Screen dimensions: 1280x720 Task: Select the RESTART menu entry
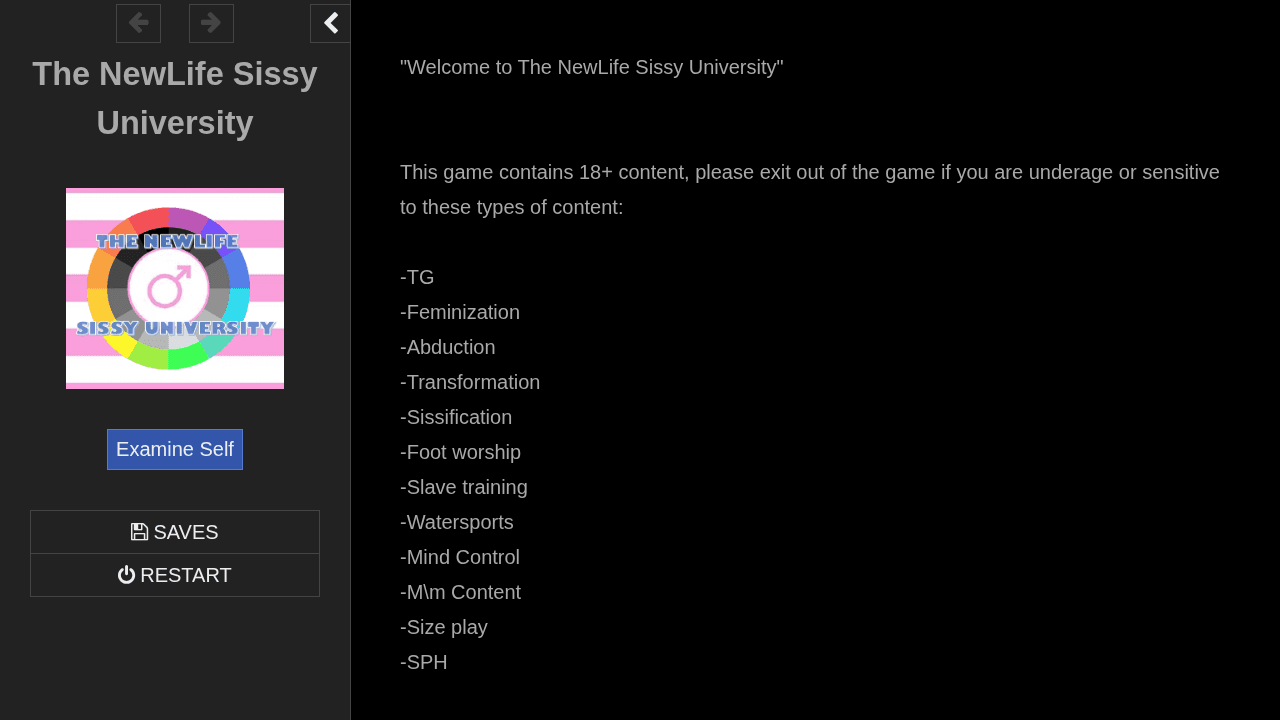tap(175, 575)
